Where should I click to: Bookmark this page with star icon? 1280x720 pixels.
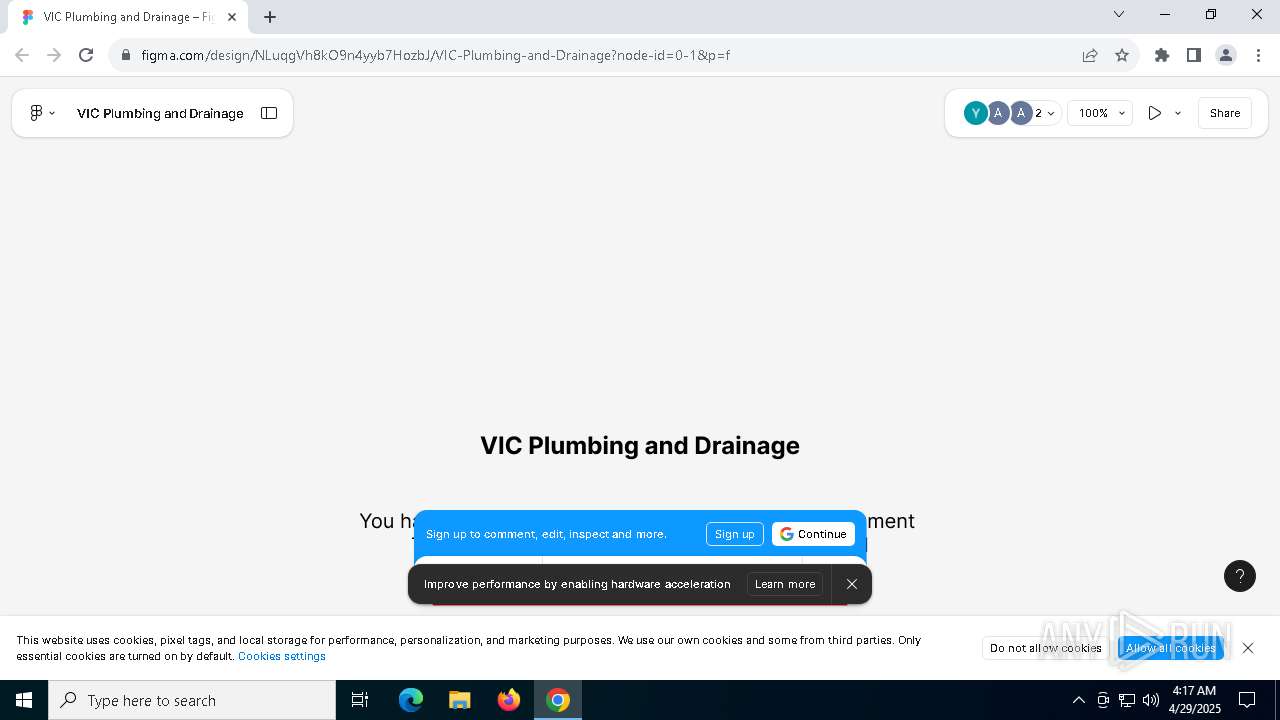pyautogui.click(x=1122, y=55)
